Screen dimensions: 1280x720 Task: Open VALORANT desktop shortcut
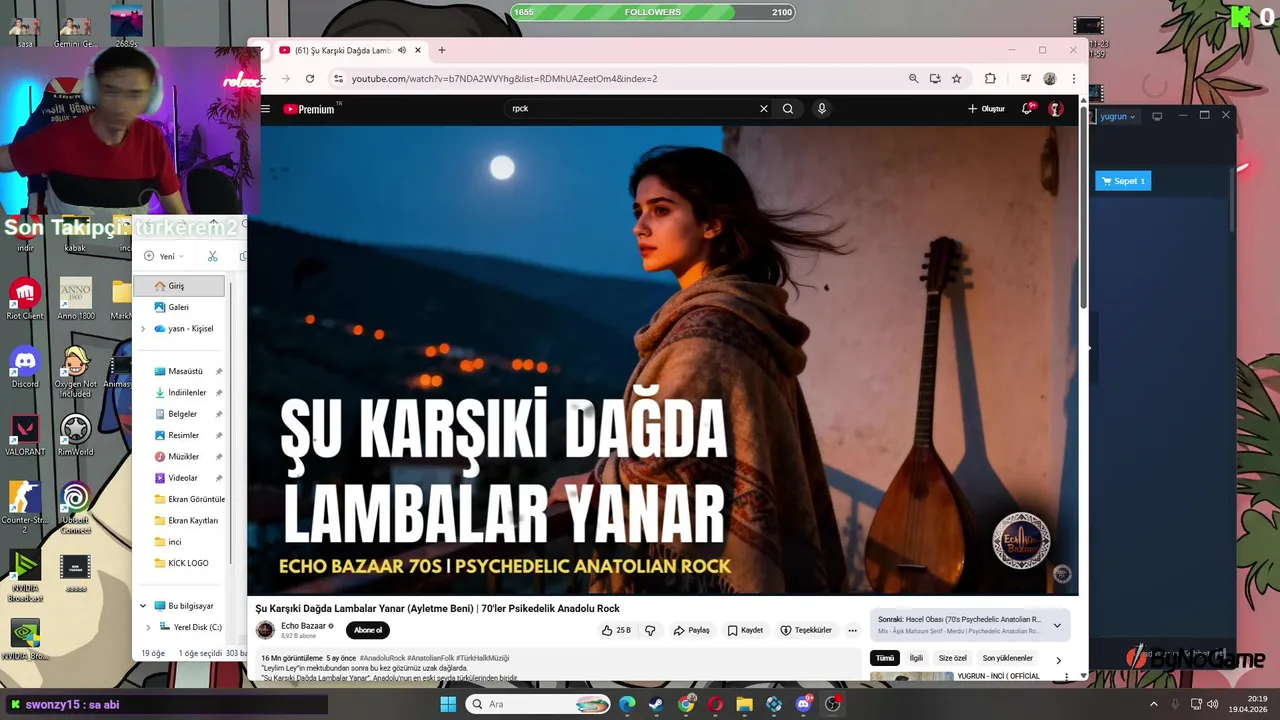(x=25, y=436)
